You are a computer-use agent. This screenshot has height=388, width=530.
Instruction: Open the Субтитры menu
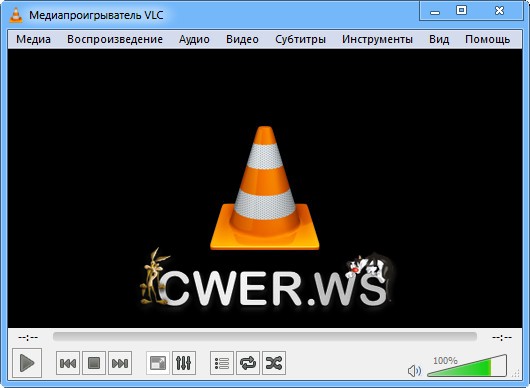point(300,39)
